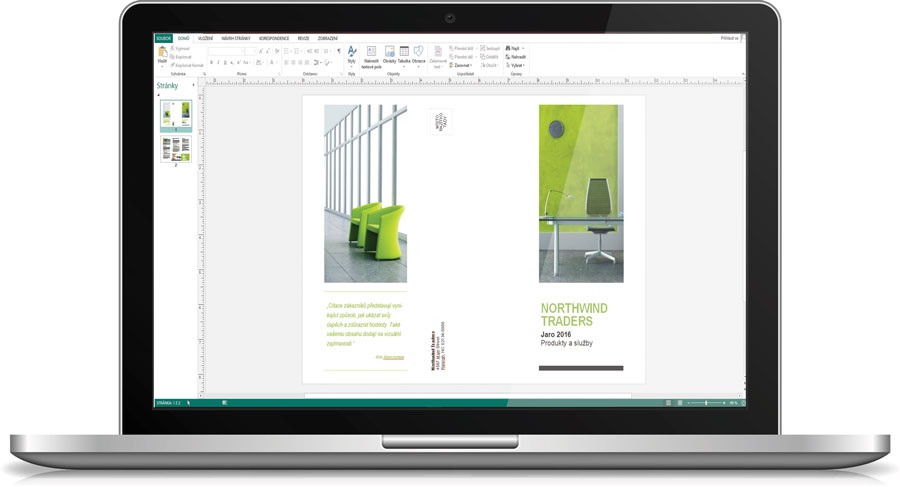
Task: Click single page view icon
Action: 668,403
